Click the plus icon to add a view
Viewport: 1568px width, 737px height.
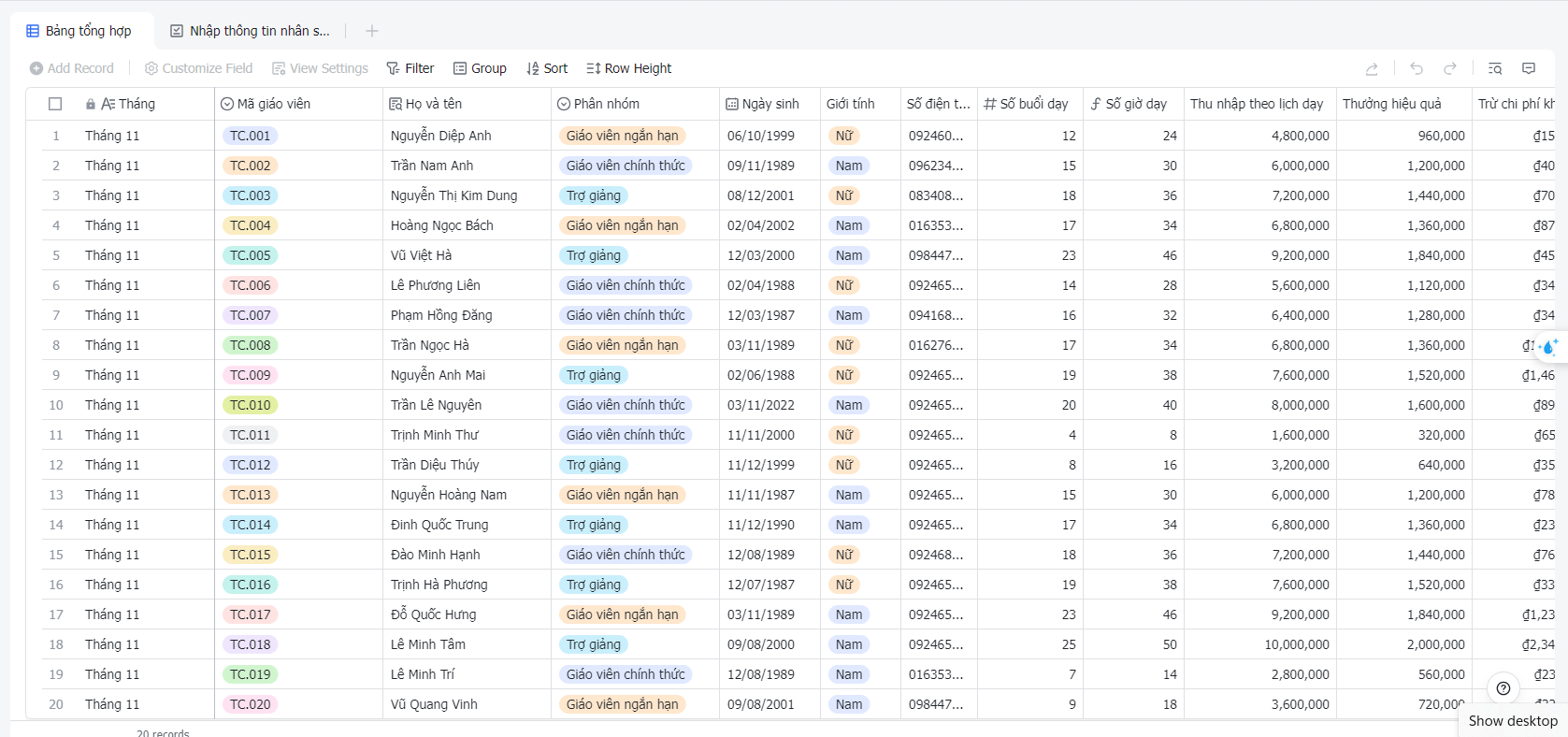[x=372, y=31]
